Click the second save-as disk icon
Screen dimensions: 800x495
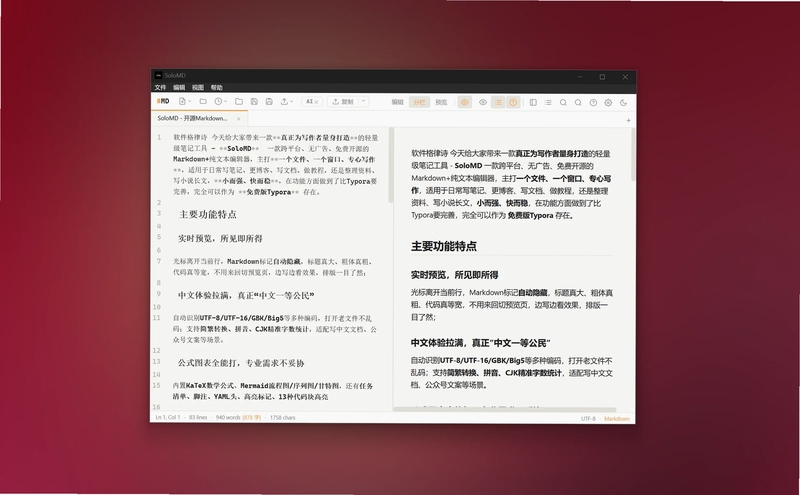269,102
